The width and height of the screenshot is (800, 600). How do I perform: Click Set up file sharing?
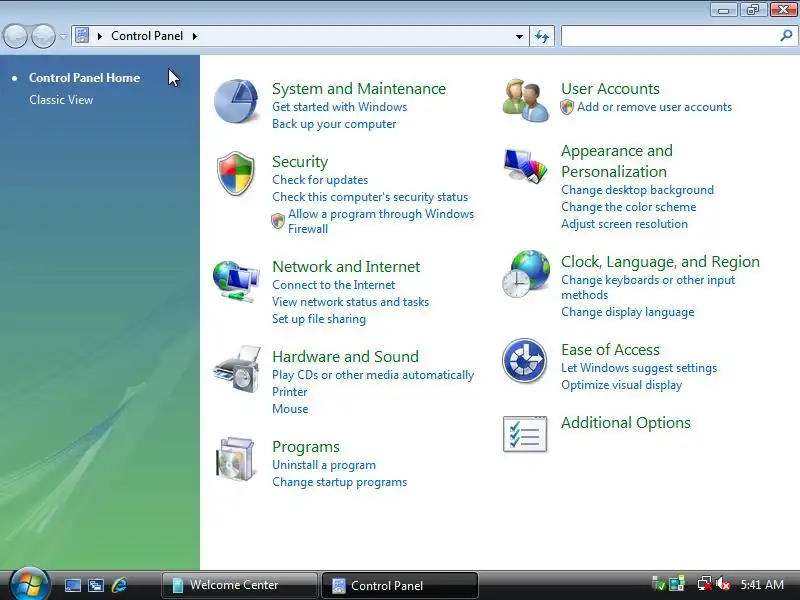point(318,319)
